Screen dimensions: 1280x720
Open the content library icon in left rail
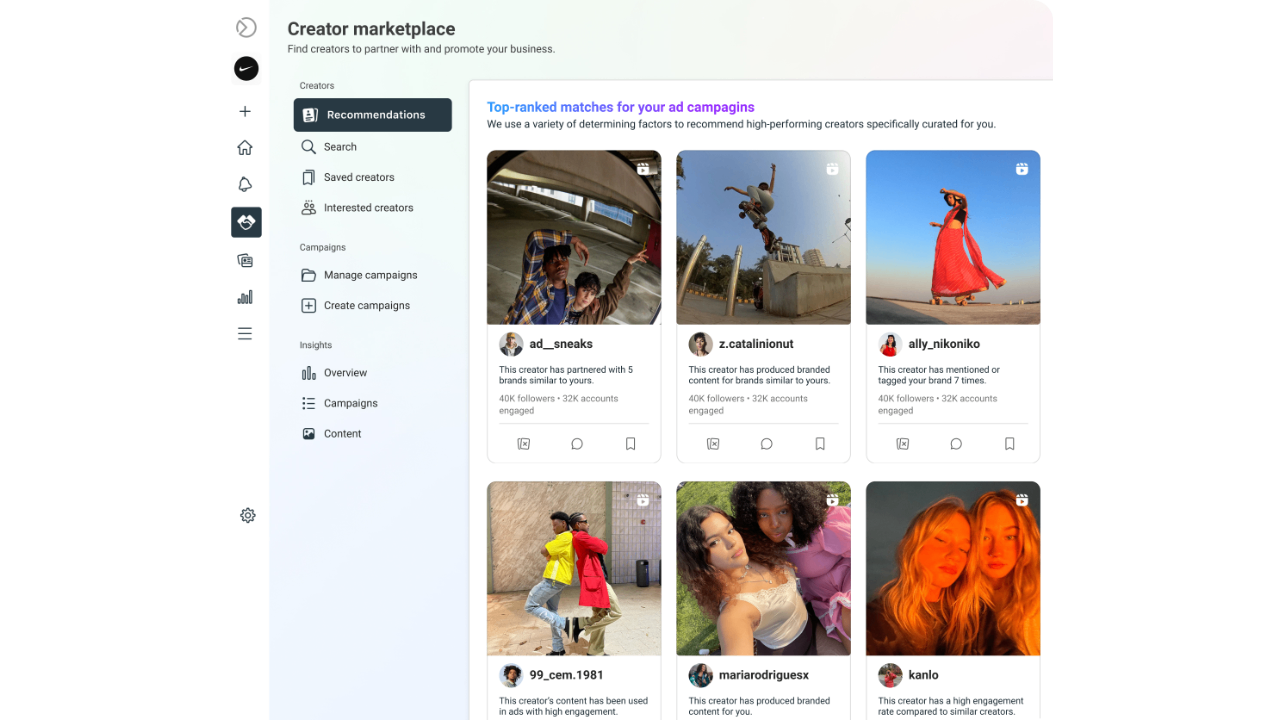coord(245,260)
